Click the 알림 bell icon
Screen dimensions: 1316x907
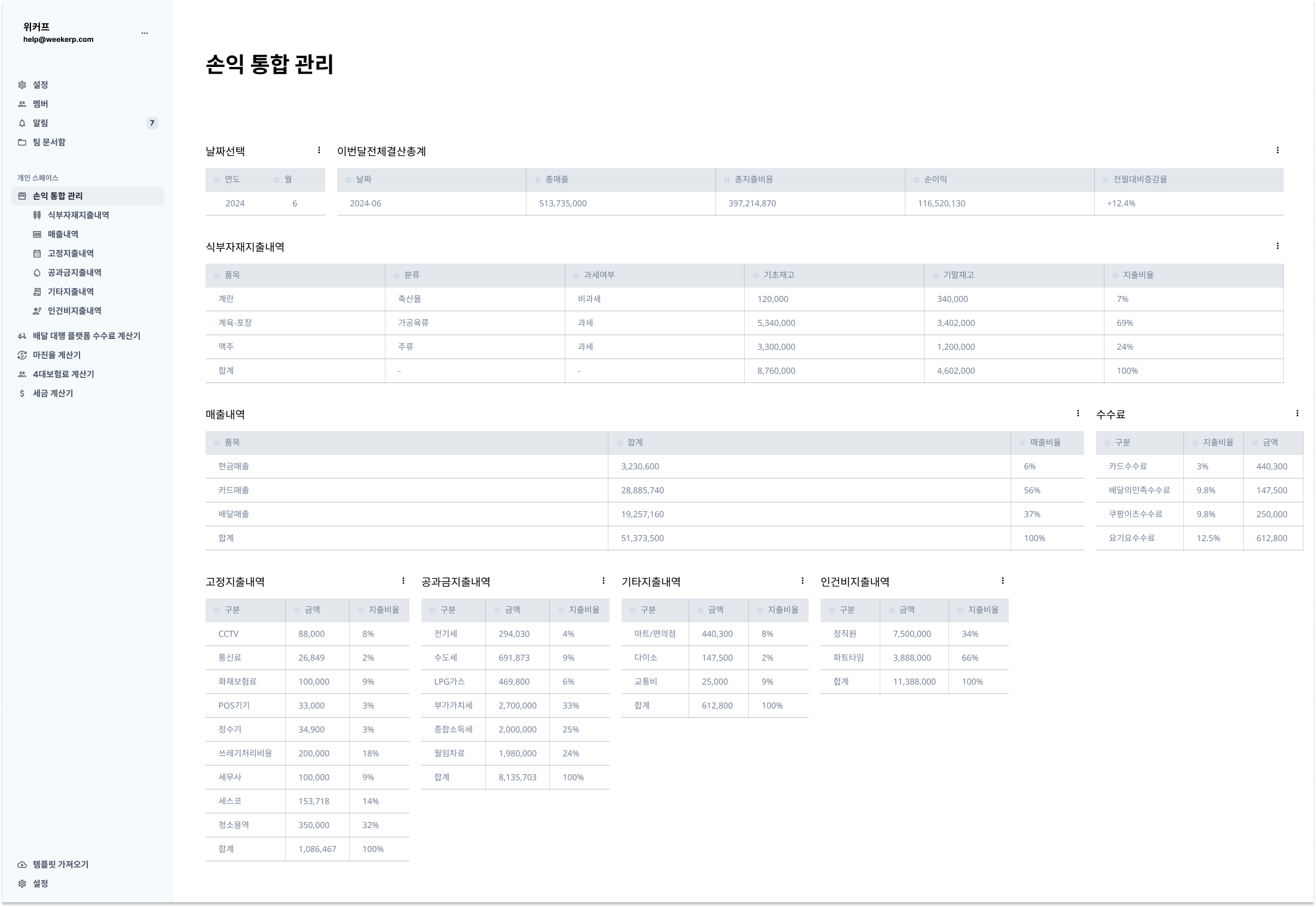(x=22, y=123)
